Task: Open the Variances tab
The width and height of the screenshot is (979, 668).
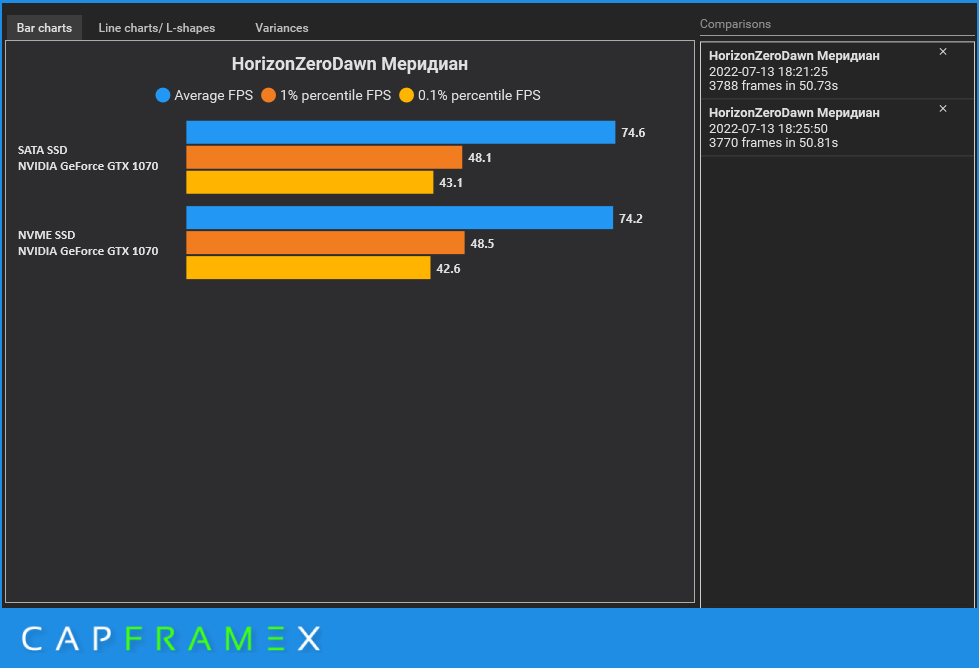Action: pos(282,28)
